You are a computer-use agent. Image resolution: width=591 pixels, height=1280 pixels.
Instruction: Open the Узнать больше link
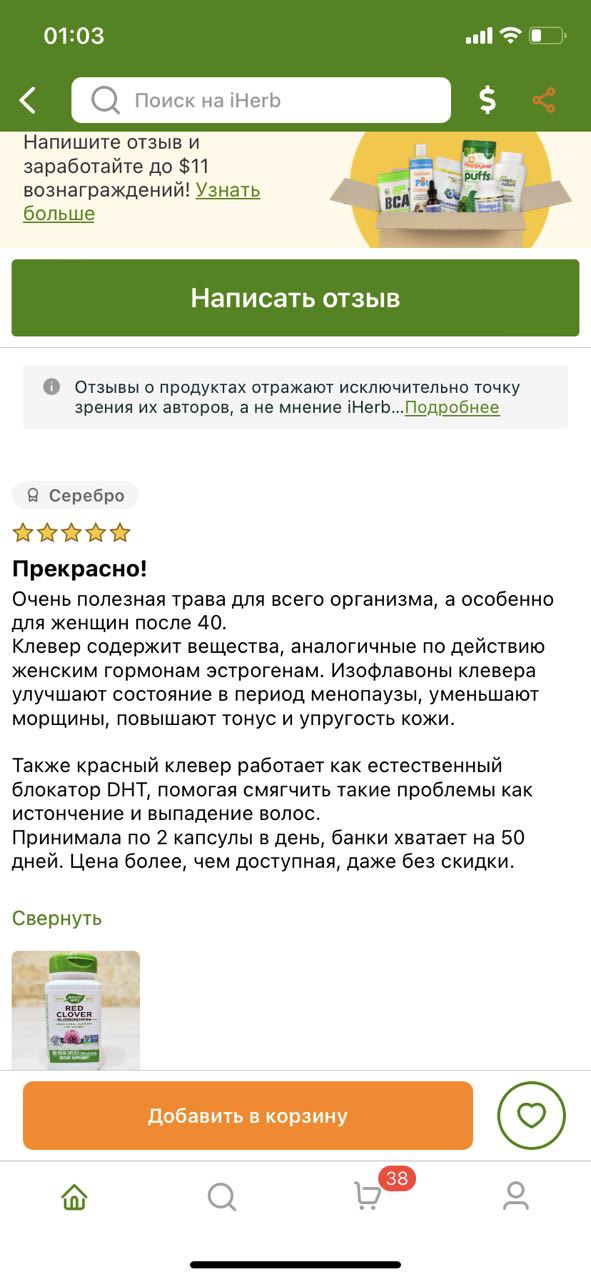tap(141, 201)
